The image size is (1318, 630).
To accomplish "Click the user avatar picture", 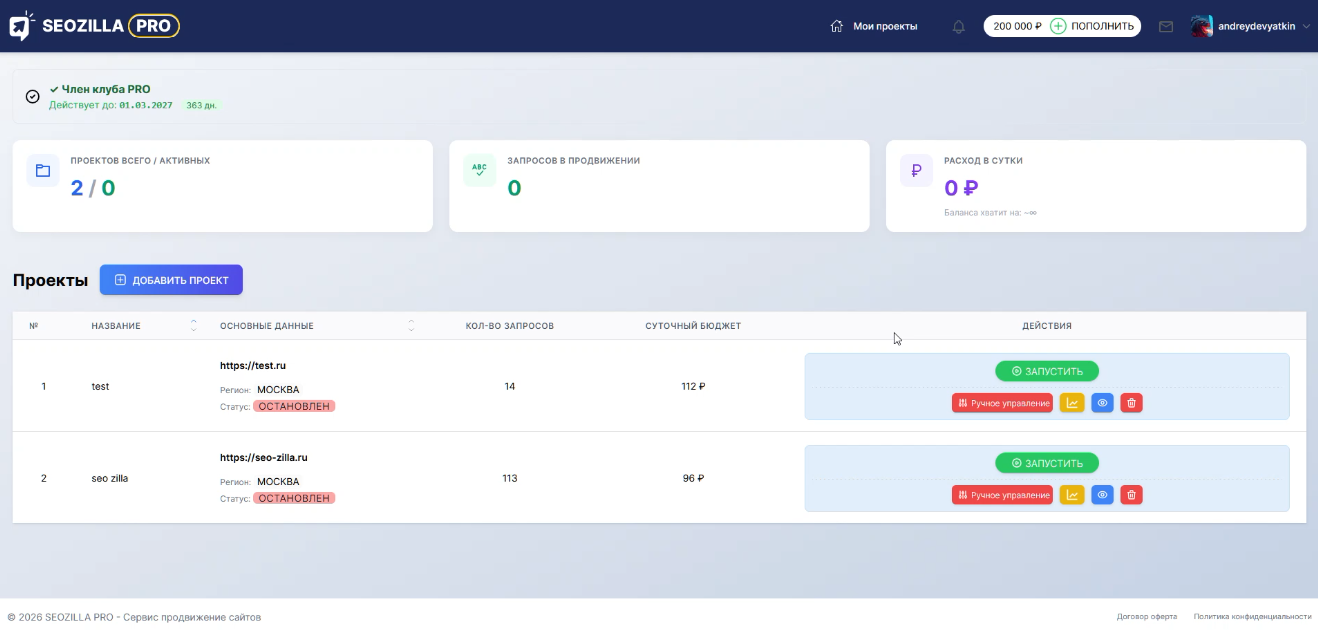I will tap(1202, 27).
